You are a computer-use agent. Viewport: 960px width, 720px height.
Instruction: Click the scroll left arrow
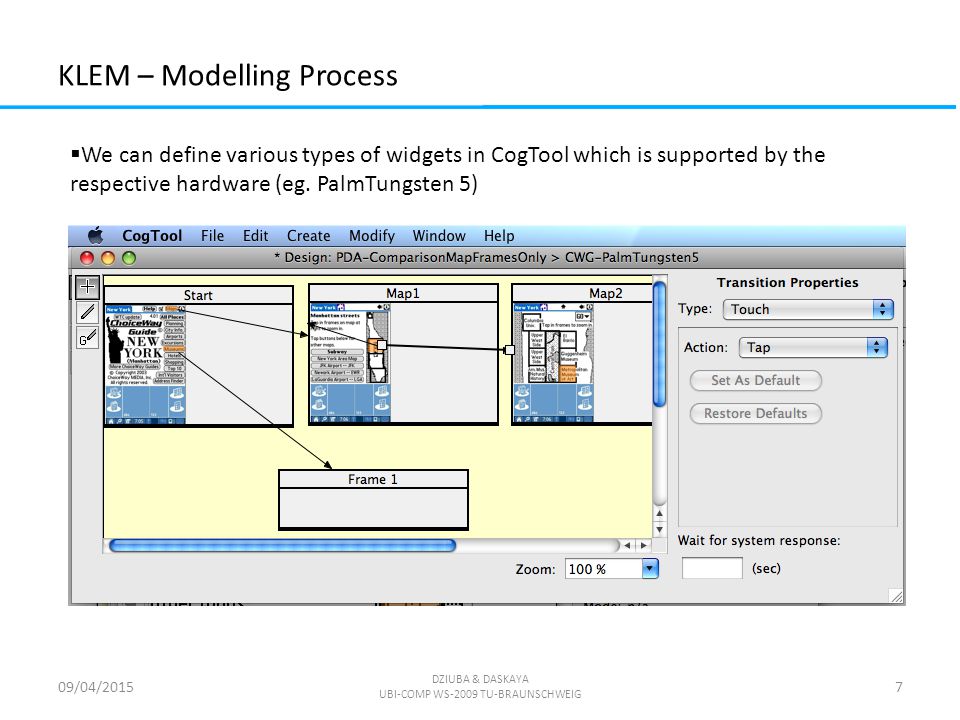tap(627, 546)
